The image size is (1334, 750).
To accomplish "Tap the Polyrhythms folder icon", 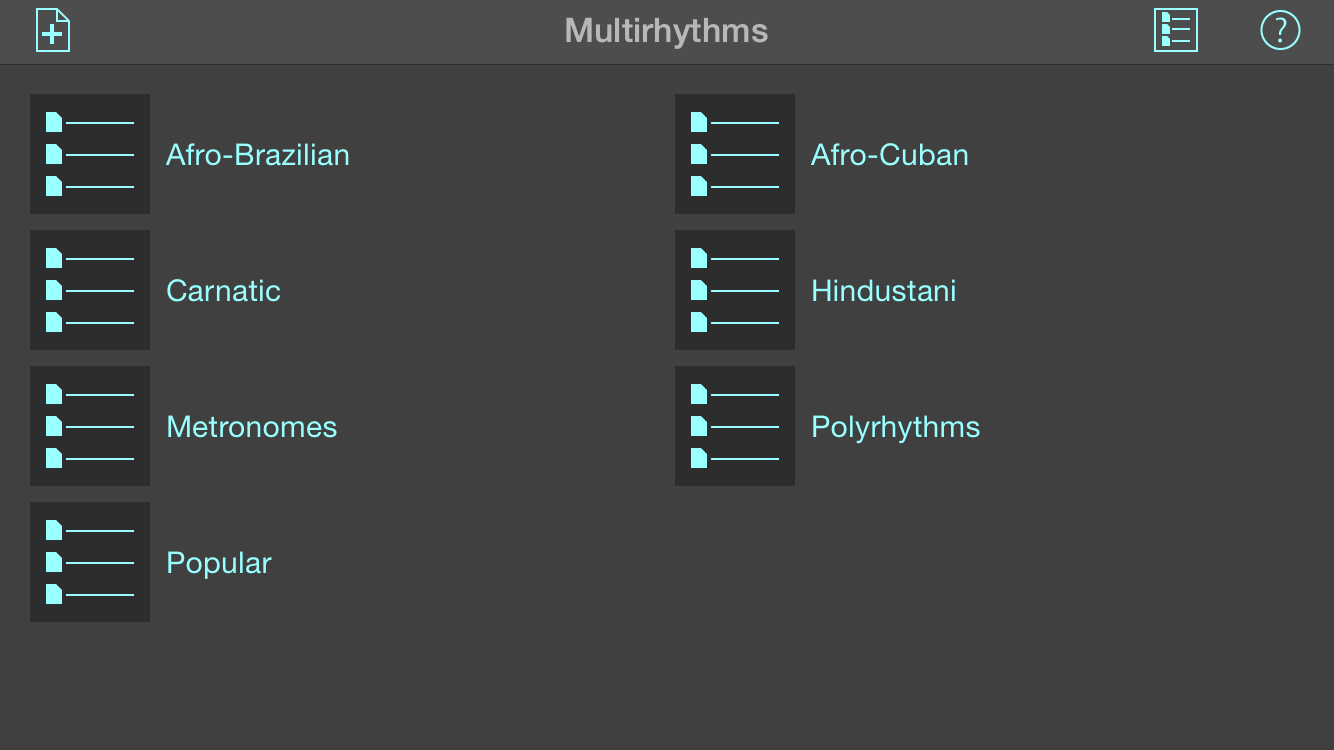I will point(735,426).
